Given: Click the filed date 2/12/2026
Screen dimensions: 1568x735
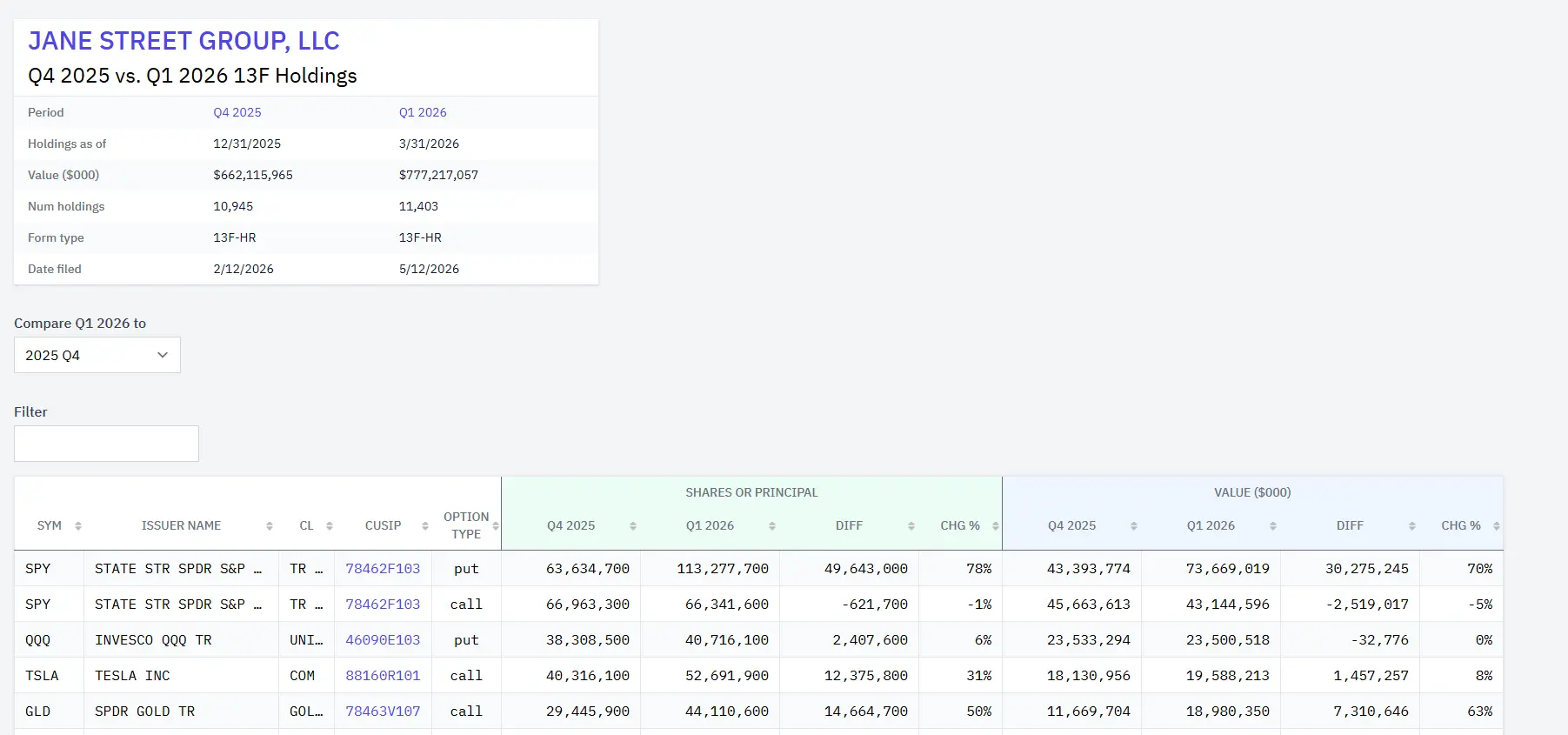Looking at the screenshot, I should click(x=244, y=269).
